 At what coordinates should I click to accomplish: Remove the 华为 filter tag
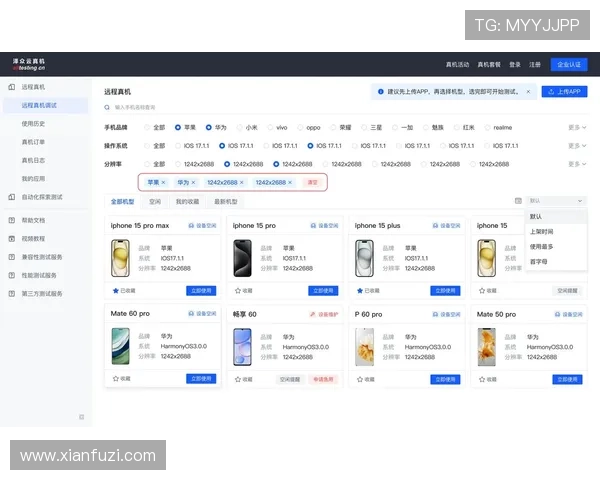(x=193, y=183)
